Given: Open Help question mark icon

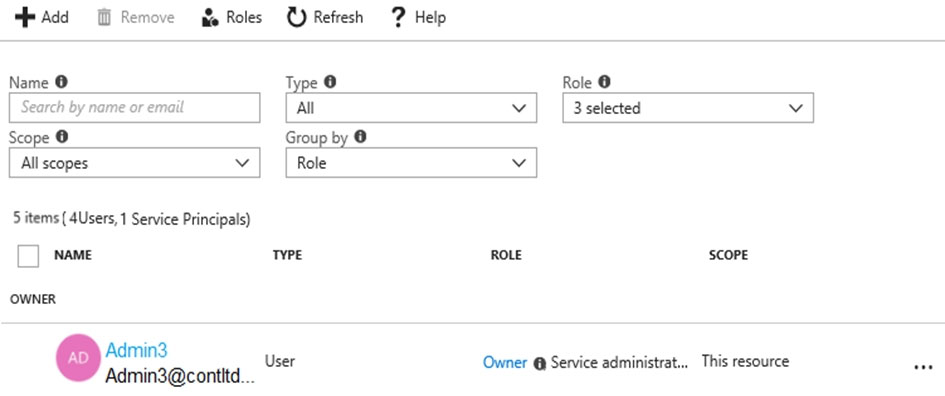Looking at the screenshot, I should (398, 17).
